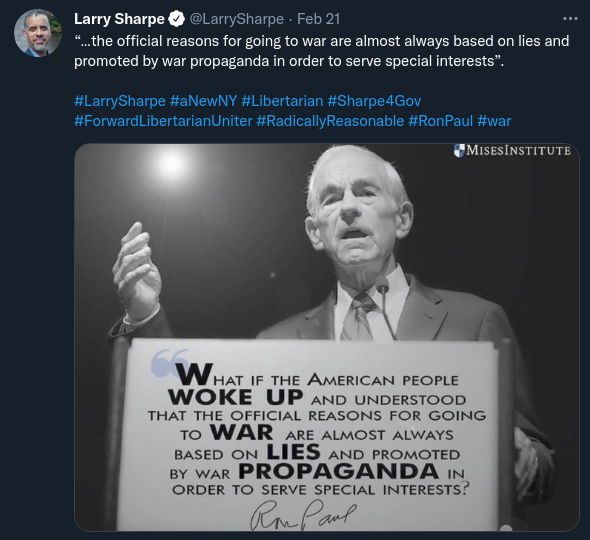
Task: Open the Feb 21 tweet timestamp
Action: (318, 19)
